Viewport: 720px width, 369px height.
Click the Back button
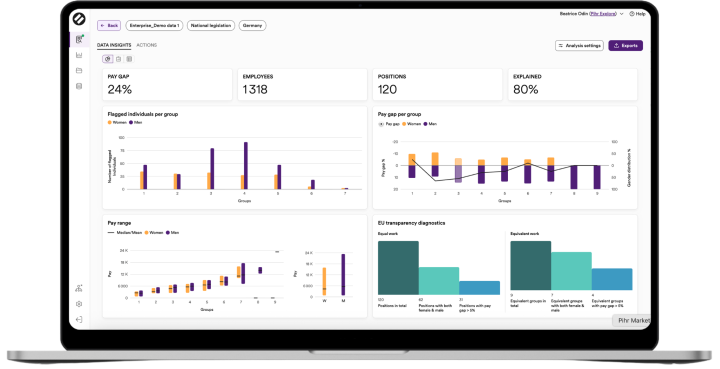109,26
